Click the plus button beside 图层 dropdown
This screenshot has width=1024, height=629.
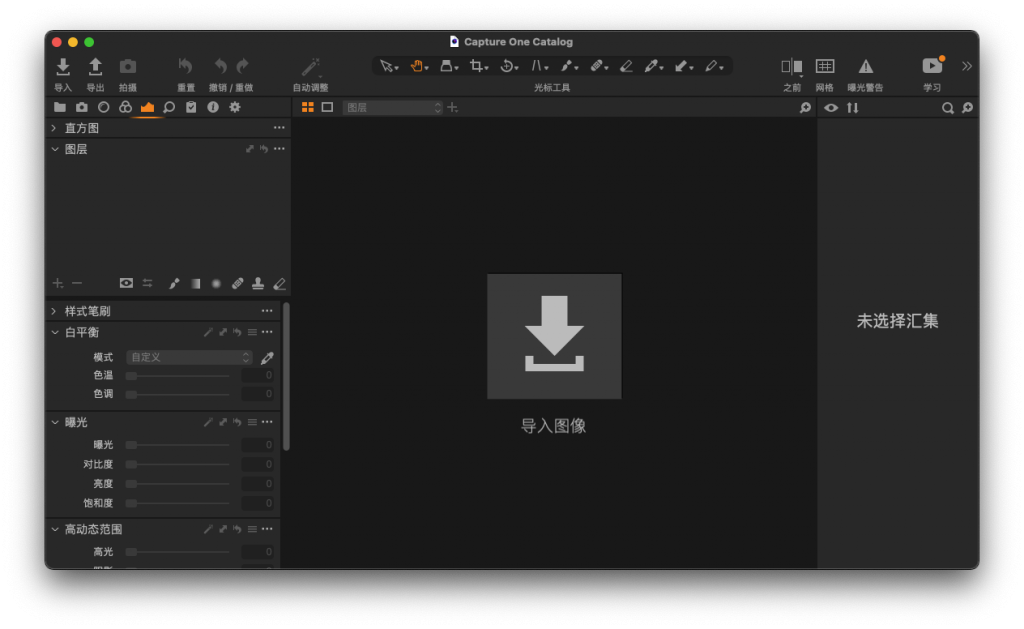(453, 107)
